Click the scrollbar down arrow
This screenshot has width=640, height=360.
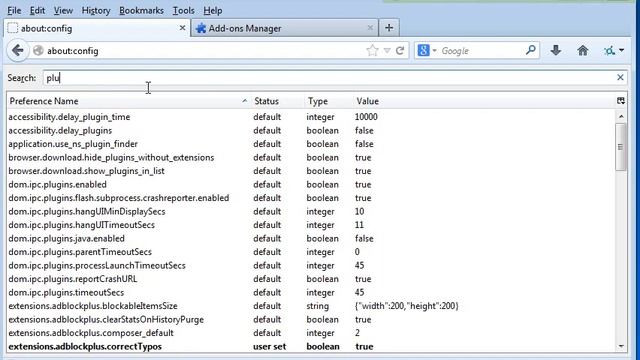click(621, 346)
